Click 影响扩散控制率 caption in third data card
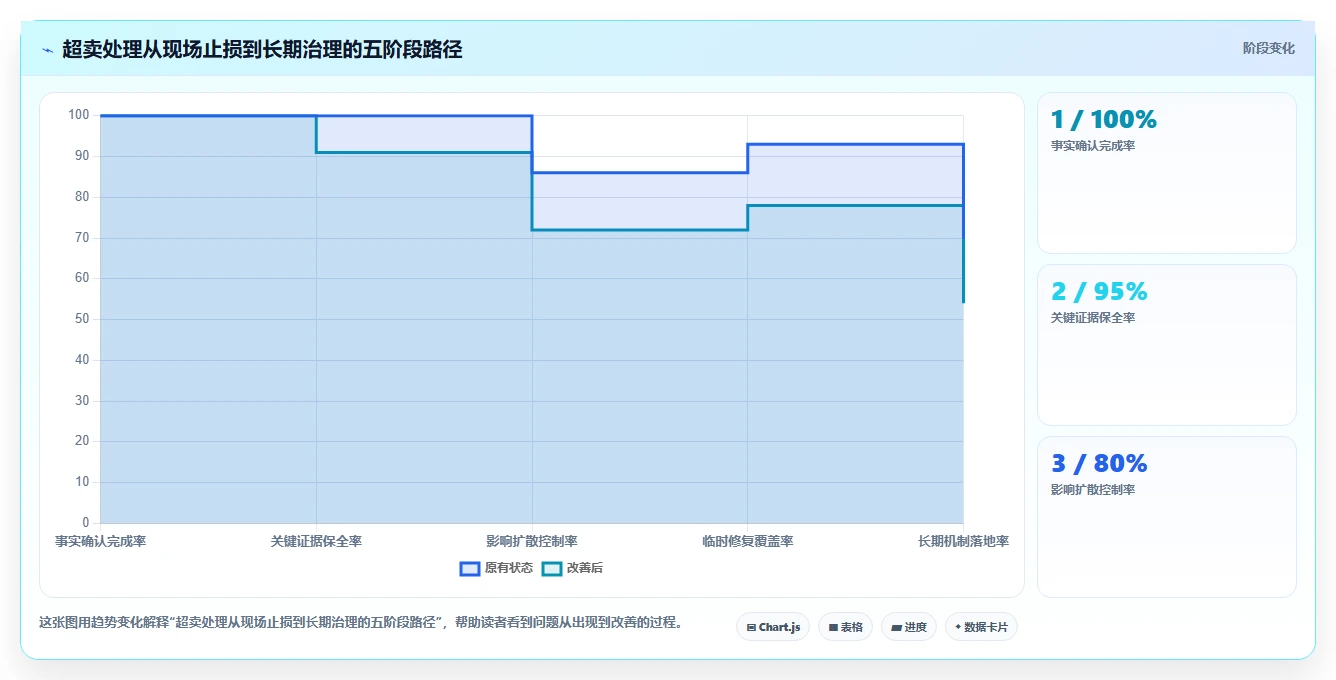Screen dimensions: 1336x680 [1092, 490]
